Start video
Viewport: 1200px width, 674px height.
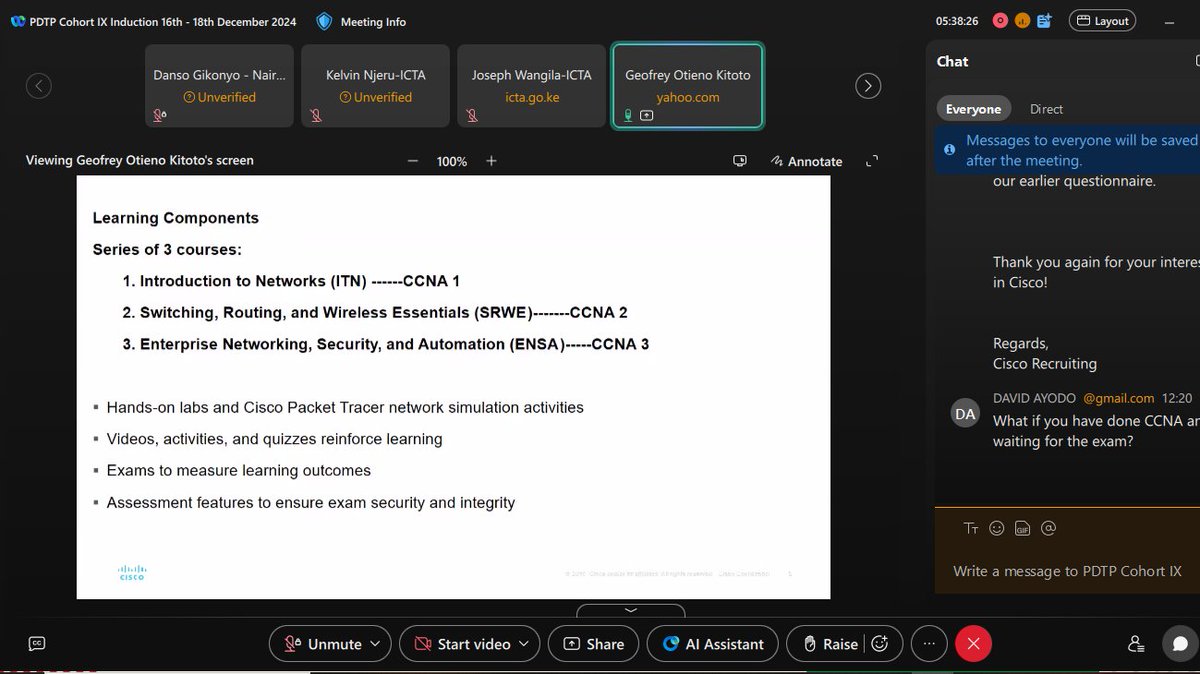point(462,644)
